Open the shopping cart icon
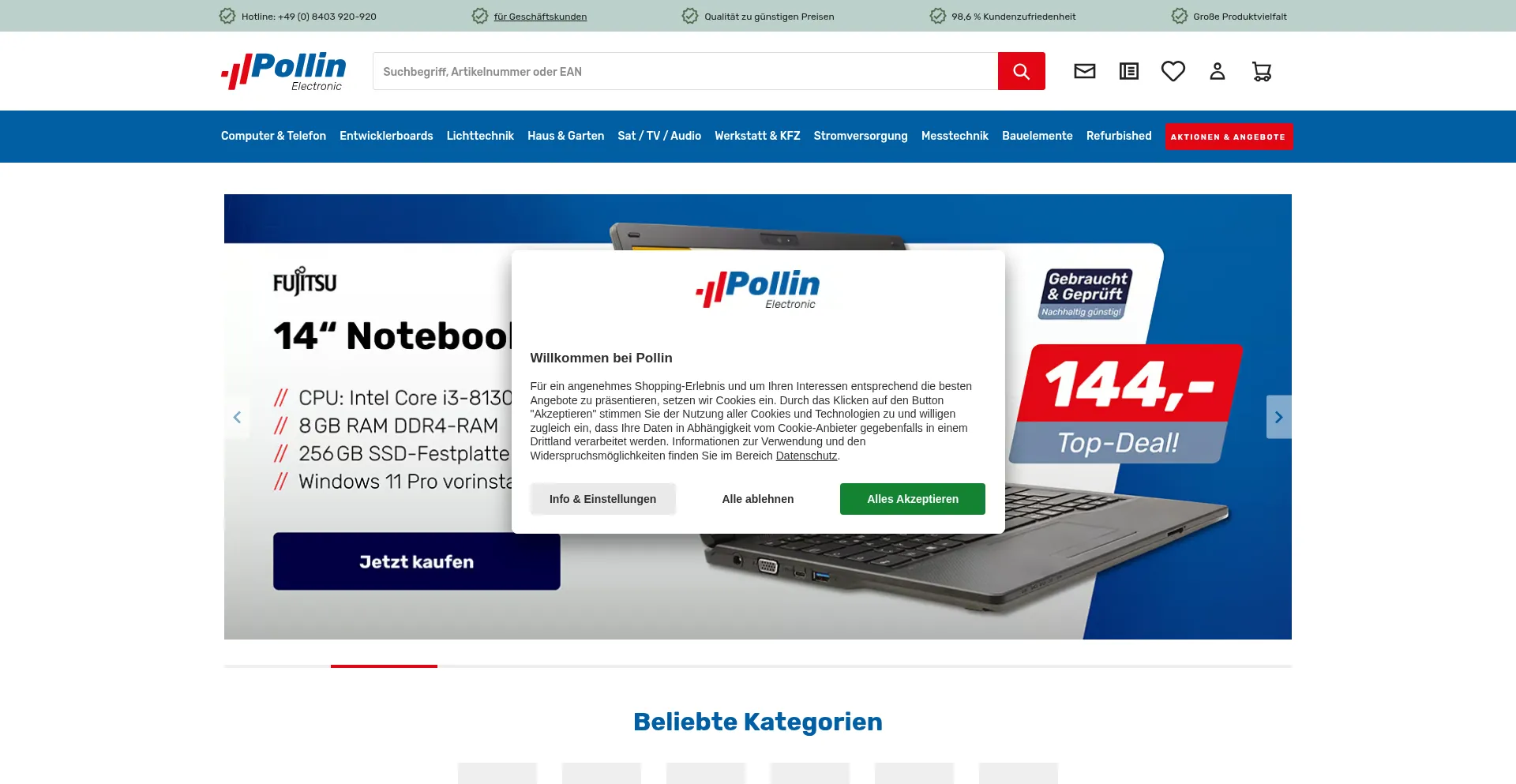The image size is (1516, 784). pos(1262,71)
